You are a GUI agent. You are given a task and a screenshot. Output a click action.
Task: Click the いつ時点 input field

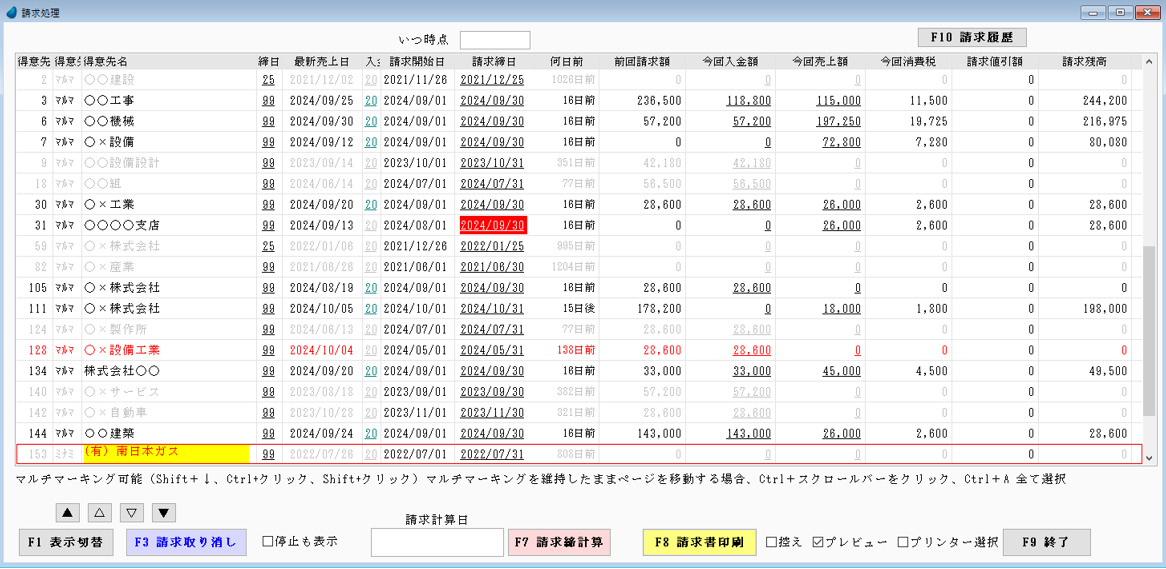(x=494, y=40)
